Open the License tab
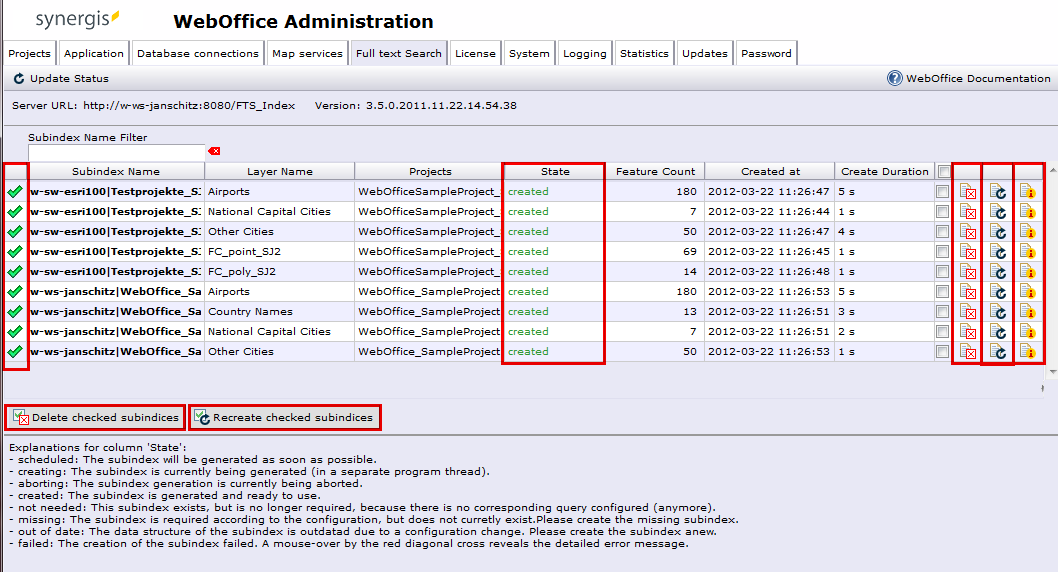Viewport: 1058px width, 572px height. tap(475, 53)
